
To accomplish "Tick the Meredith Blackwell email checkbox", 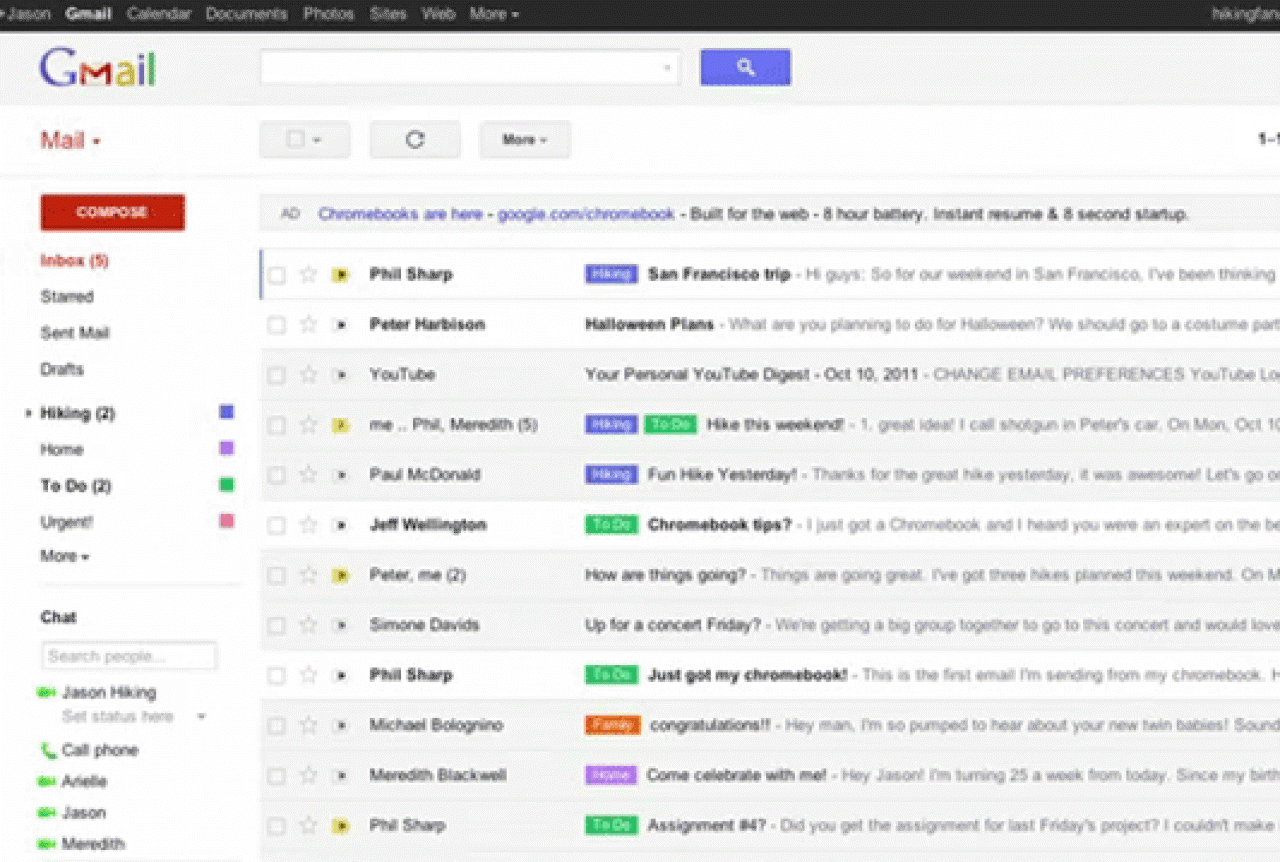I will click(277, 776).
